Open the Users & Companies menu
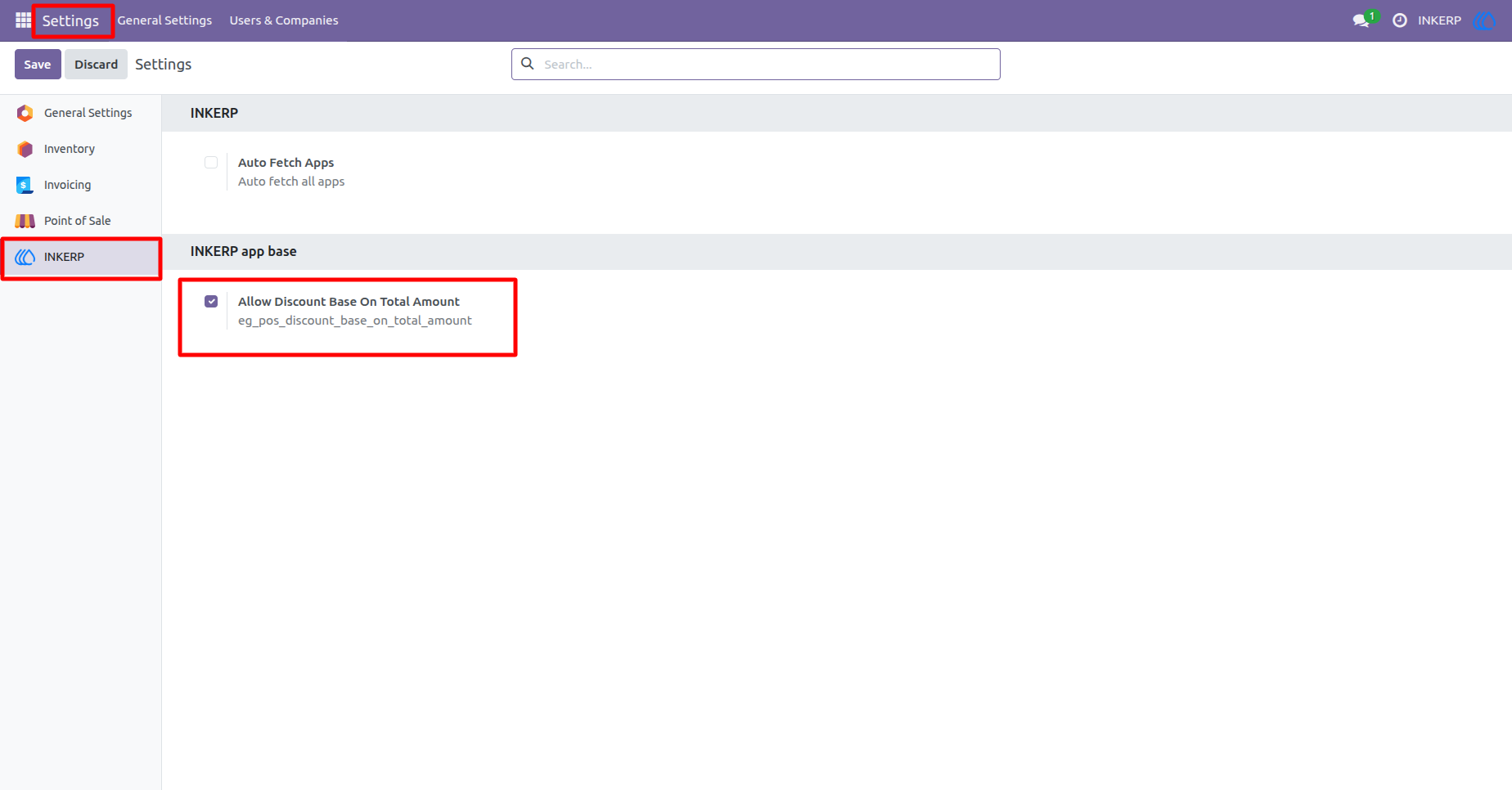The width and height of the screenshot is (1512, 790). pyautogui.click(x=284, y=20)
